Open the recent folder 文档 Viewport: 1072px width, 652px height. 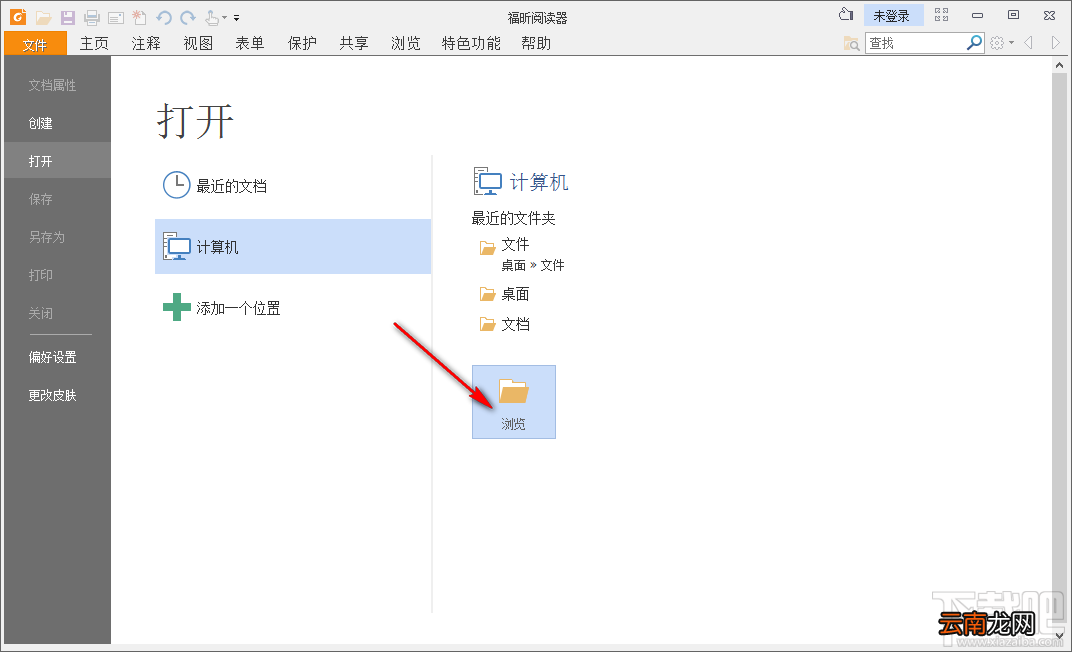[x=505, y=324]
